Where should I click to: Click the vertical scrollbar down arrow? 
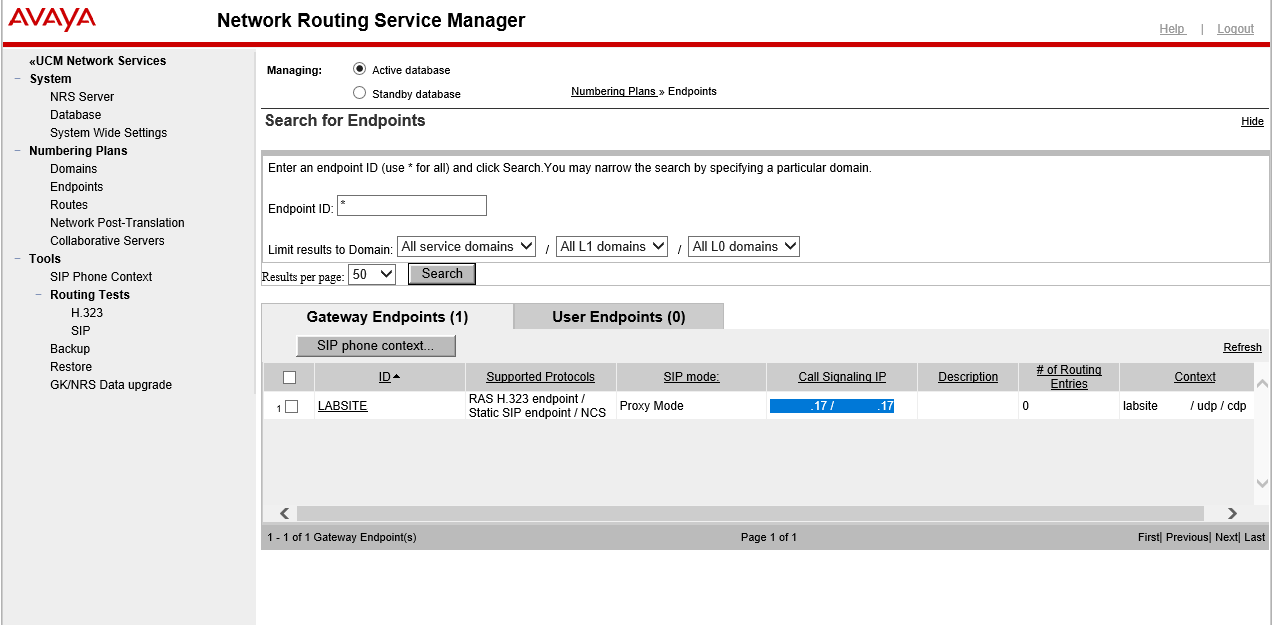pos(1262,484)
